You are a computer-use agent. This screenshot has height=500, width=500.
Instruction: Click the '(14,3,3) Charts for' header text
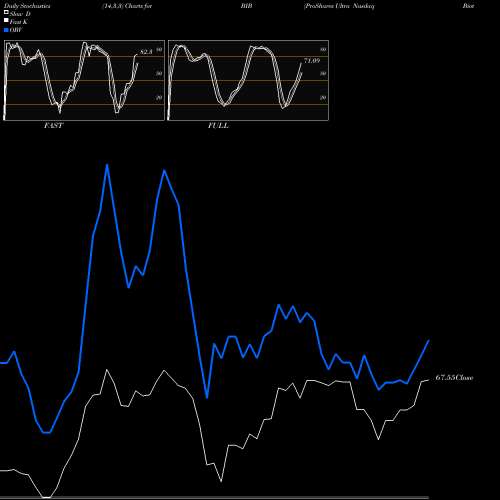click(127, 6)
